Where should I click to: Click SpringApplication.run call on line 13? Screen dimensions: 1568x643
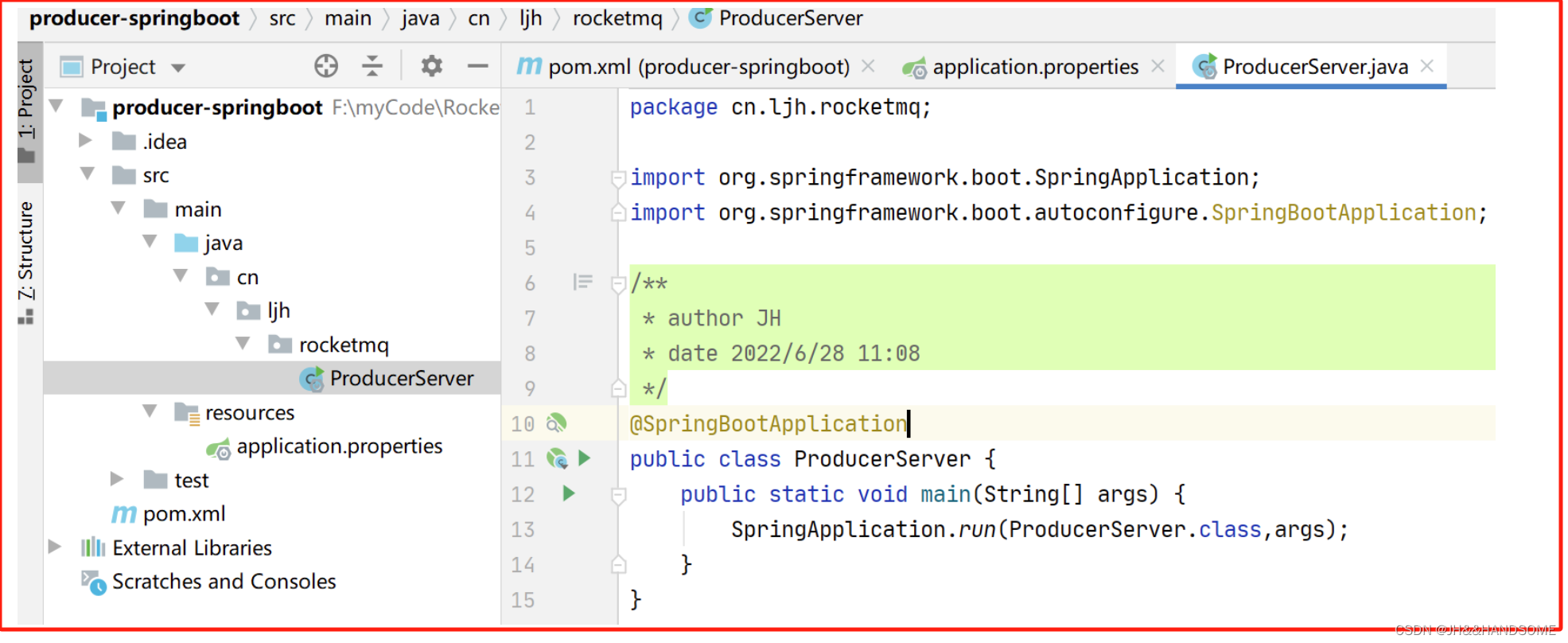[863, 529]
